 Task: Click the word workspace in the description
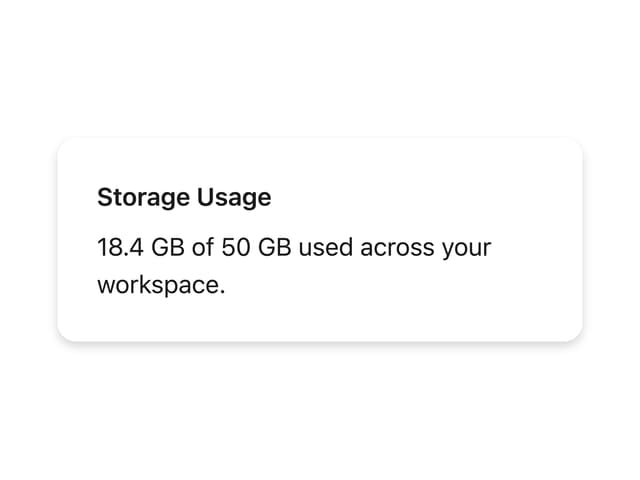point(158,285)
